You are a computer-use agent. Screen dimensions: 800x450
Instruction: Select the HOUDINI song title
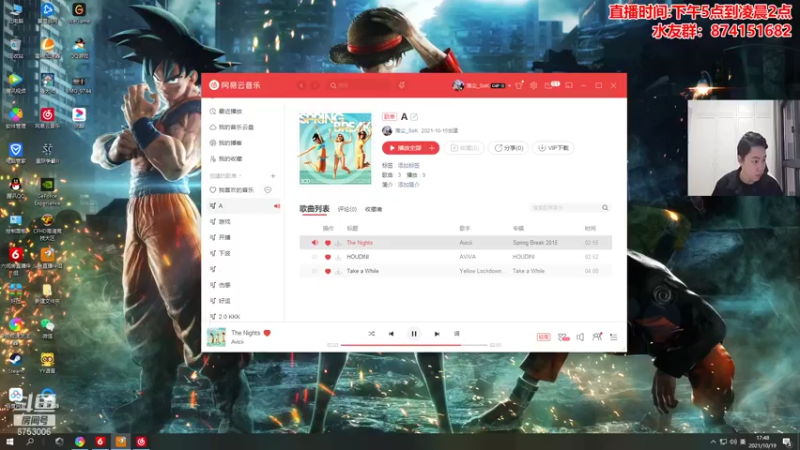358,257
